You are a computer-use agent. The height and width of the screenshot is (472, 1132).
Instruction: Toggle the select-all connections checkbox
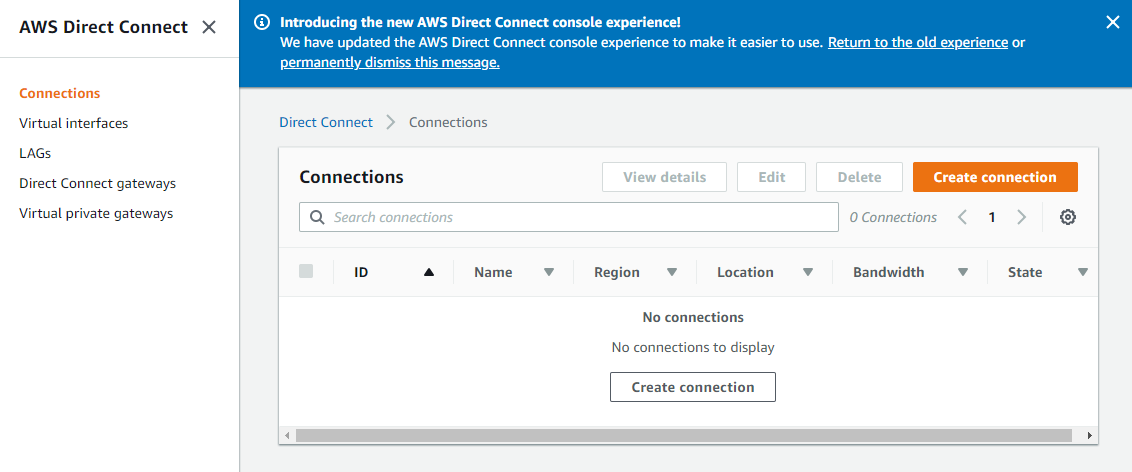click(306, 271)
